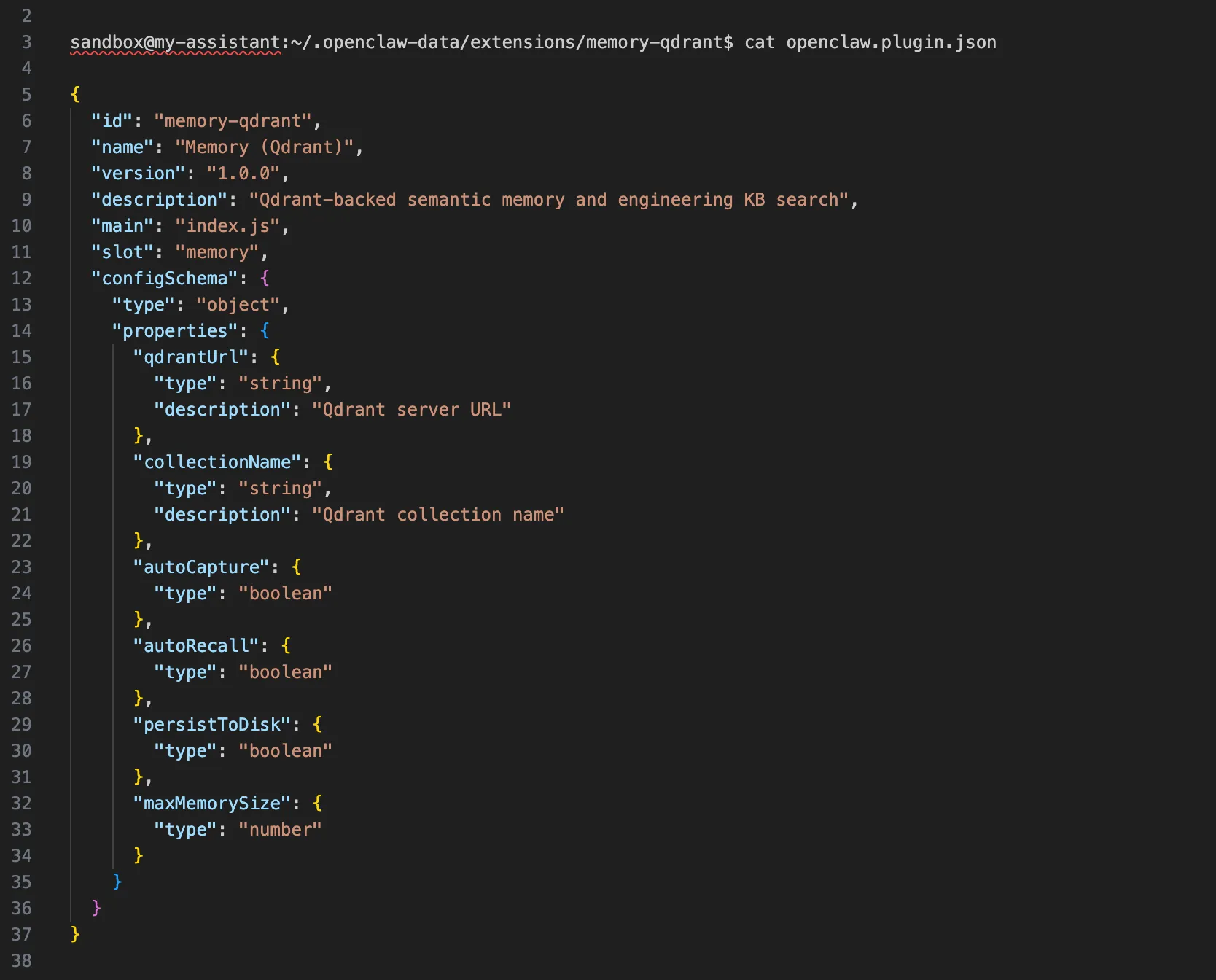
Task: Click the "boolean" value on line 27
Action: [x=286, y=672]
